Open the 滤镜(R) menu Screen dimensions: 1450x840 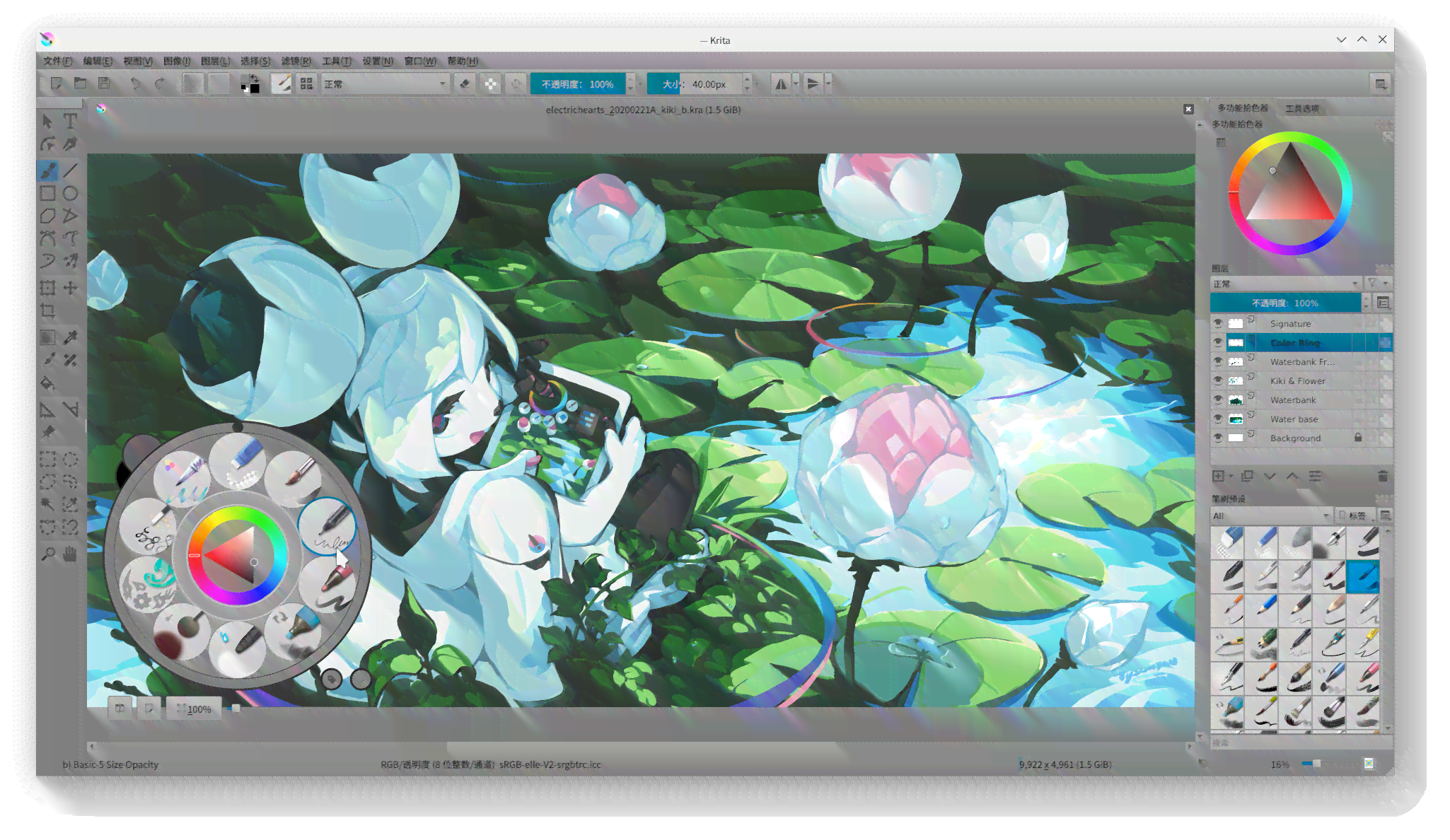coord(296,62)
